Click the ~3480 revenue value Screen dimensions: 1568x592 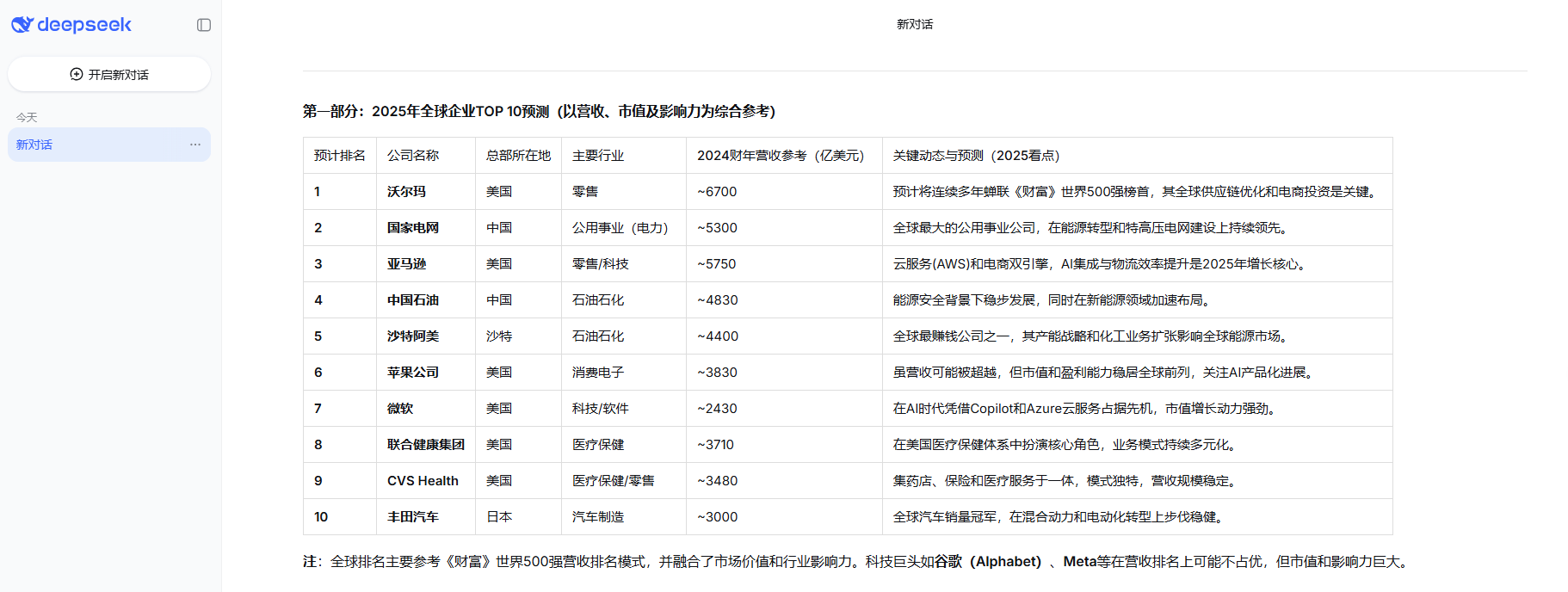pos(717,481)
